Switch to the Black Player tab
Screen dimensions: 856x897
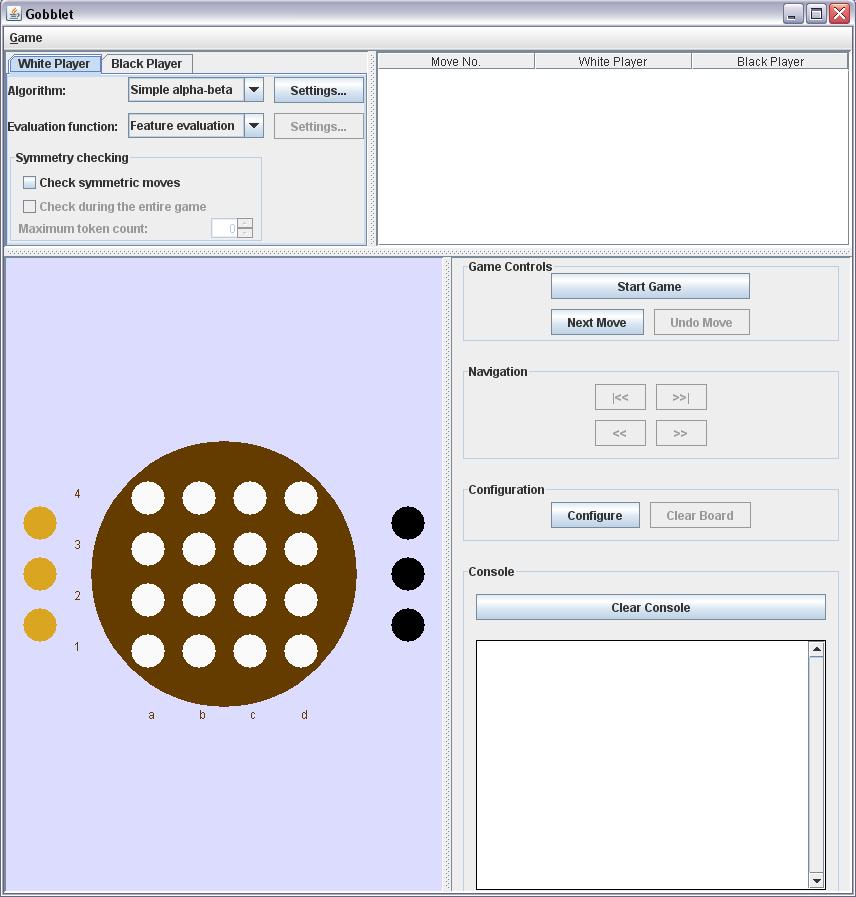pos(146,63)
